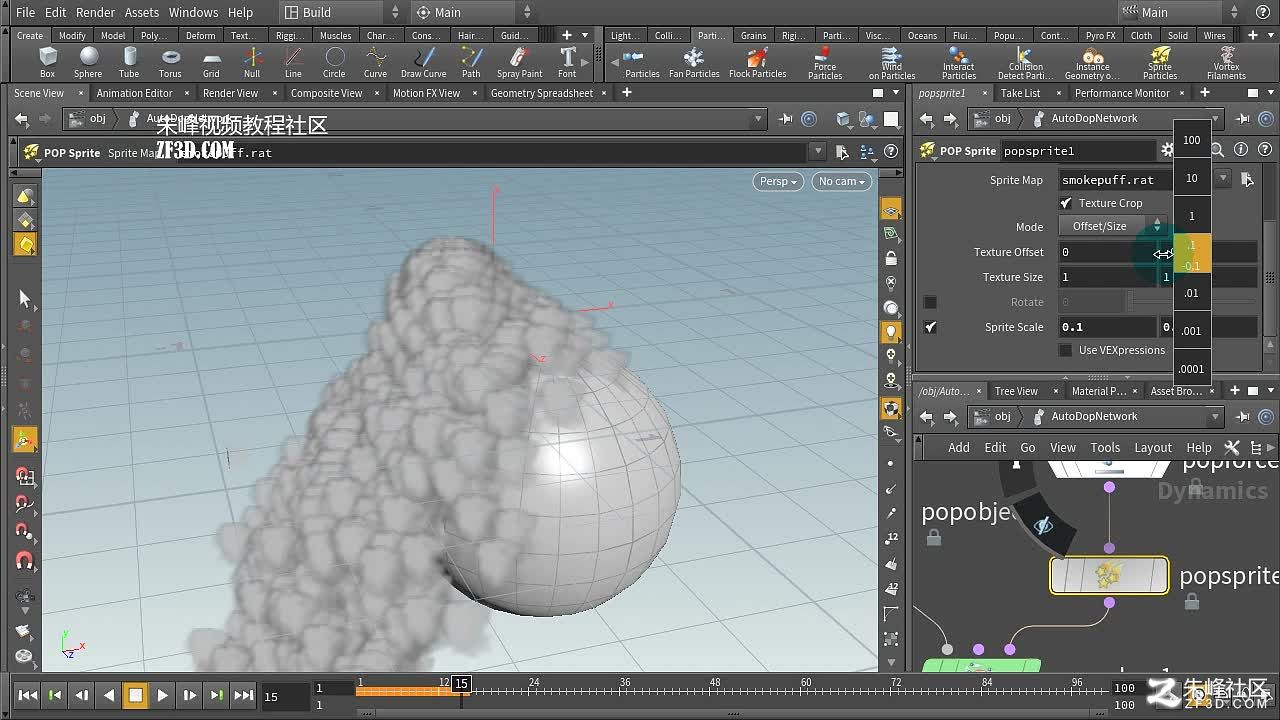The image size is (1280, 720).
Task: Open the parameter pane info icon
Action: click(1241, 150)
